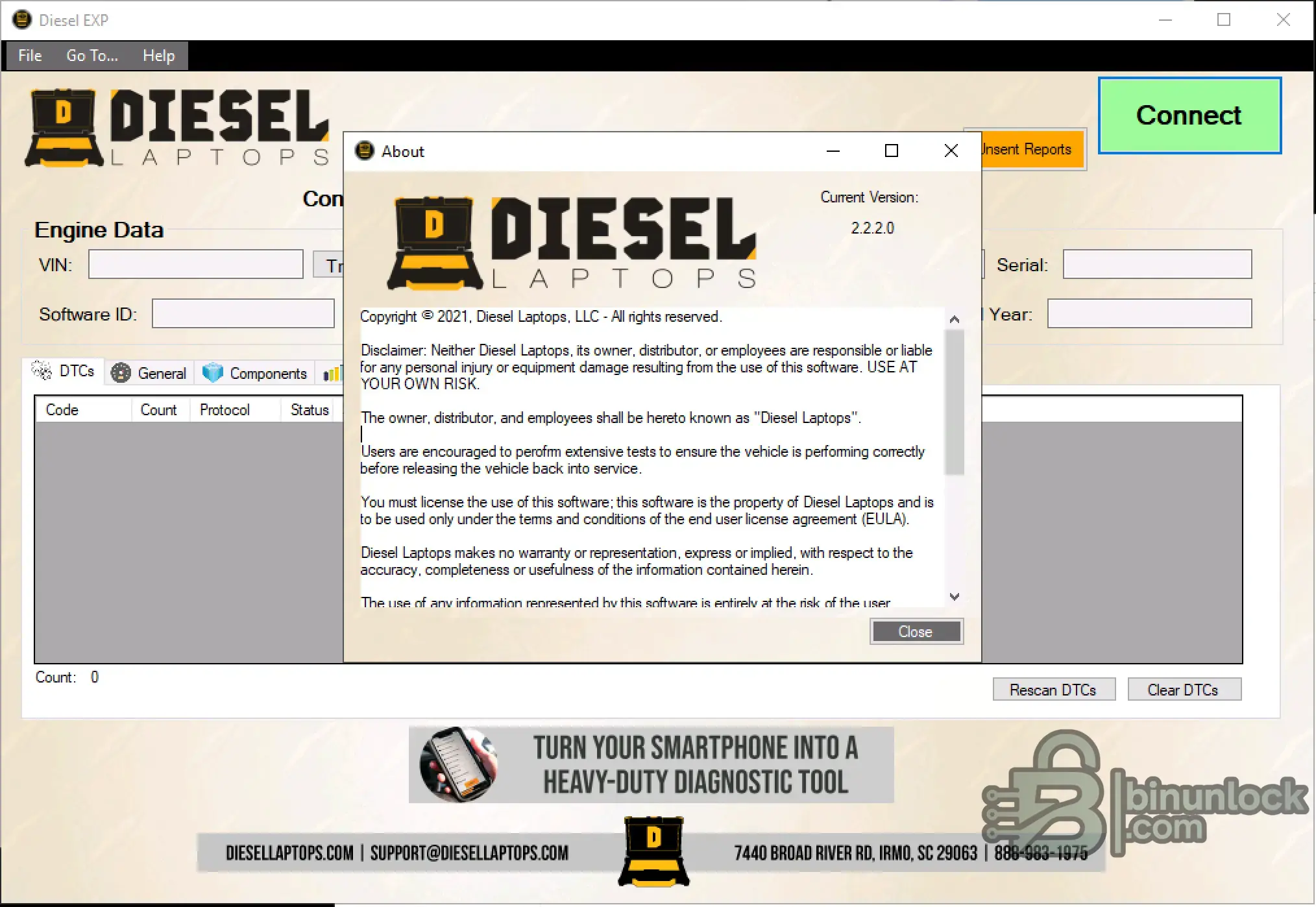Click the About dialog title bar icon
Viewport: 1316px width, 907px height.
coord(365,151)
